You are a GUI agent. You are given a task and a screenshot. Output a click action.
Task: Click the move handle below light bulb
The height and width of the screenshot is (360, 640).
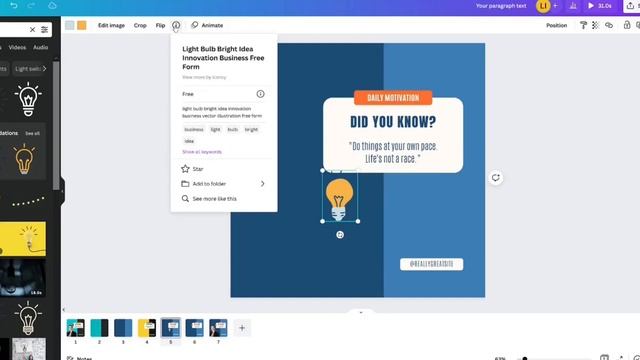tap(340, 235)
